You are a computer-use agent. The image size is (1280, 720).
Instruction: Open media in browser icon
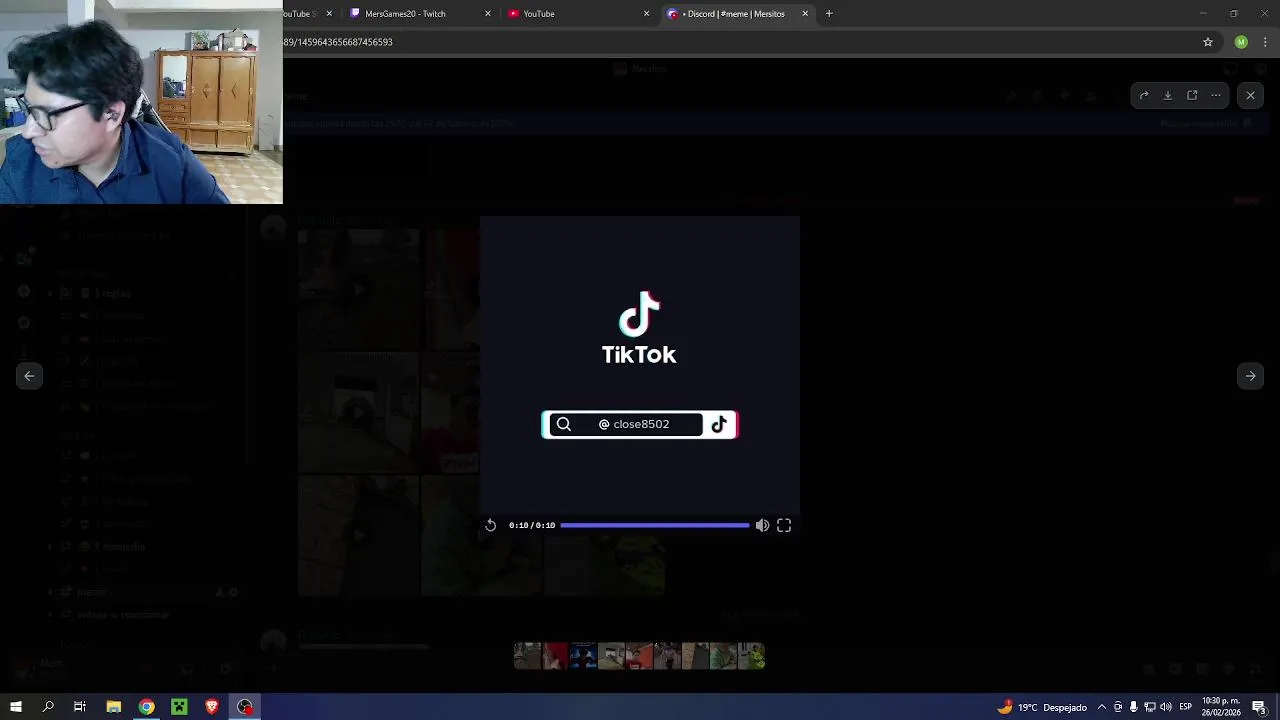pyautogui.click(x=1192, y=95)
